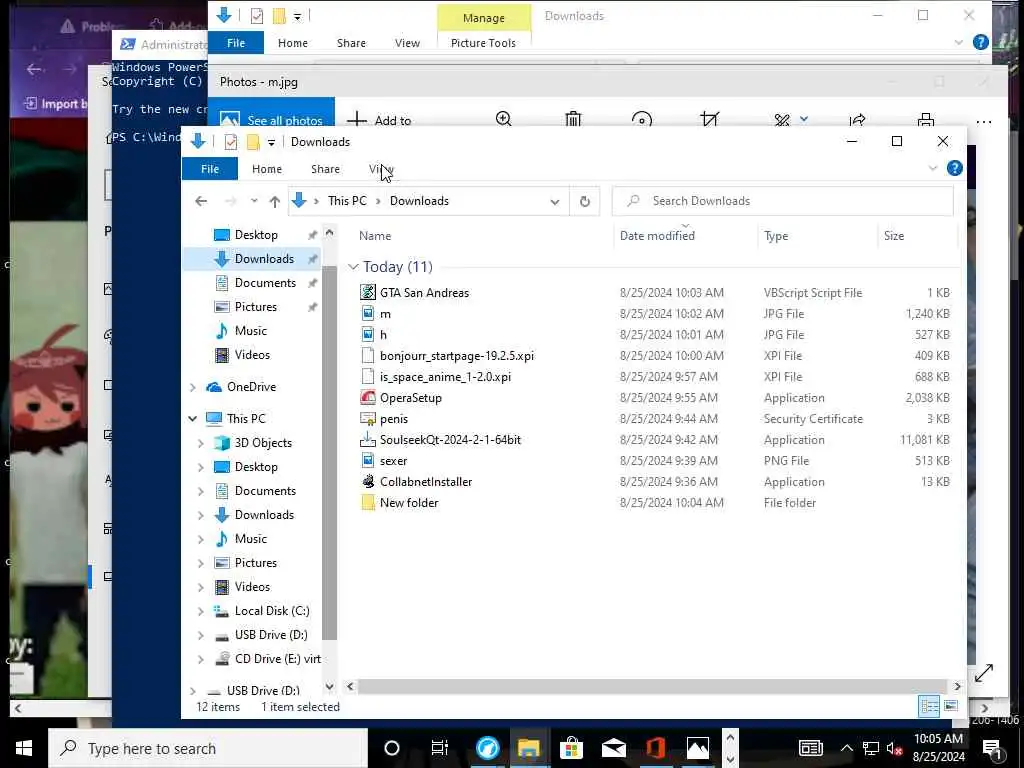This screenshot has width=1024, height=768.
Task: Select CD Drive (E:) in navigation pane
Action: pos(278,659)
